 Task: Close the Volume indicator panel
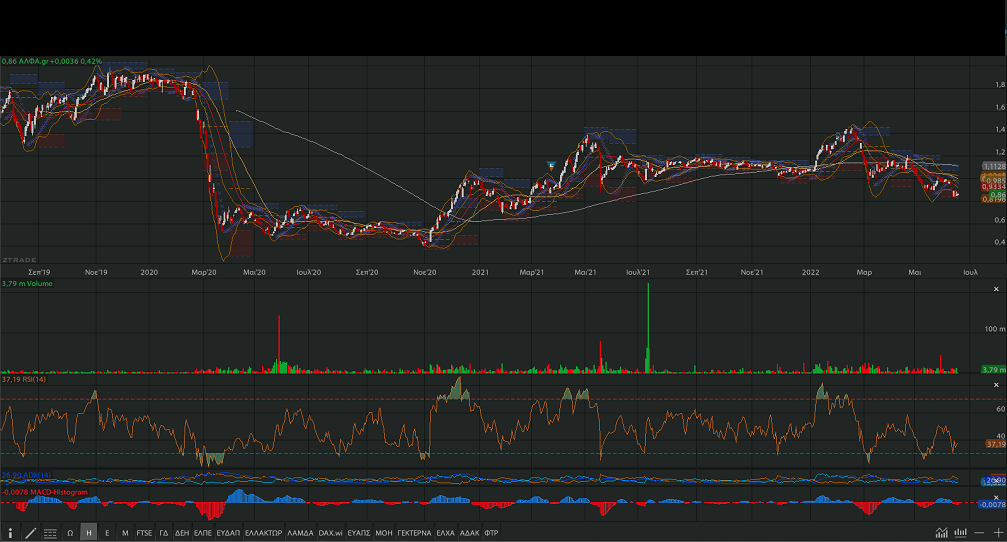[996, 284]
